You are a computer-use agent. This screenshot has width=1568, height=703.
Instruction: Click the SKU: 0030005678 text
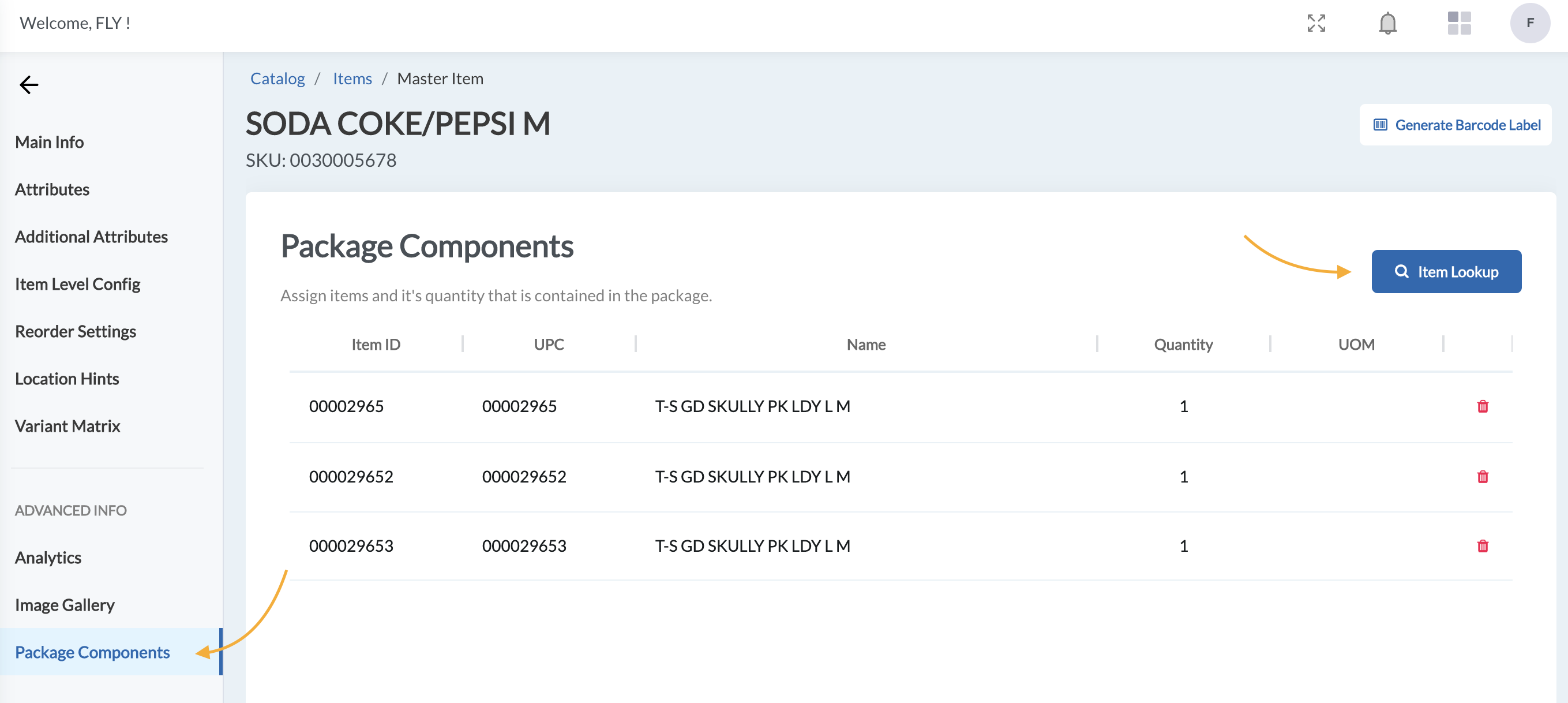[x=321, y=160]
